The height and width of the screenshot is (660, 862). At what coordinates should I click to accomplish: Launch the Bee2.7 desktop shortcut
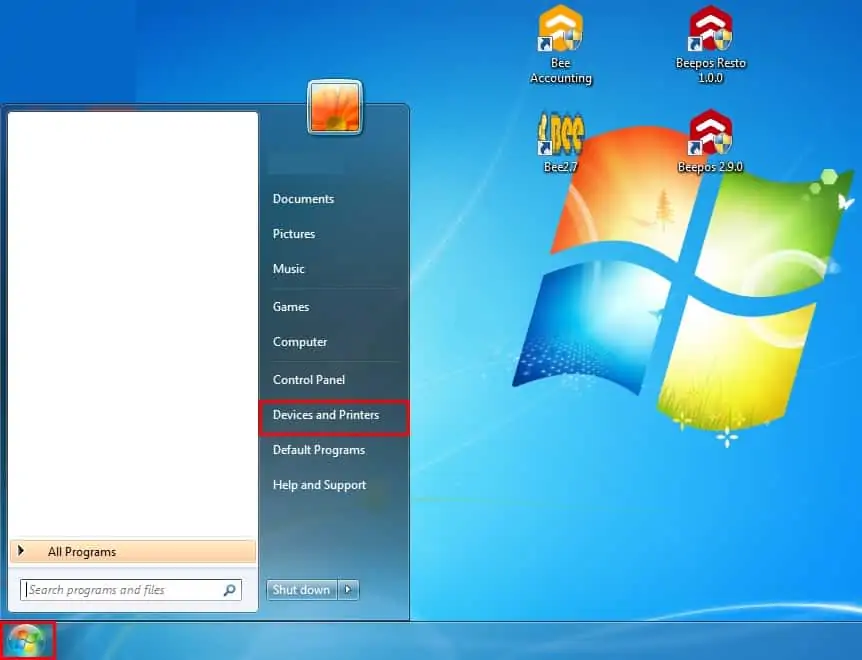point(560,142)
